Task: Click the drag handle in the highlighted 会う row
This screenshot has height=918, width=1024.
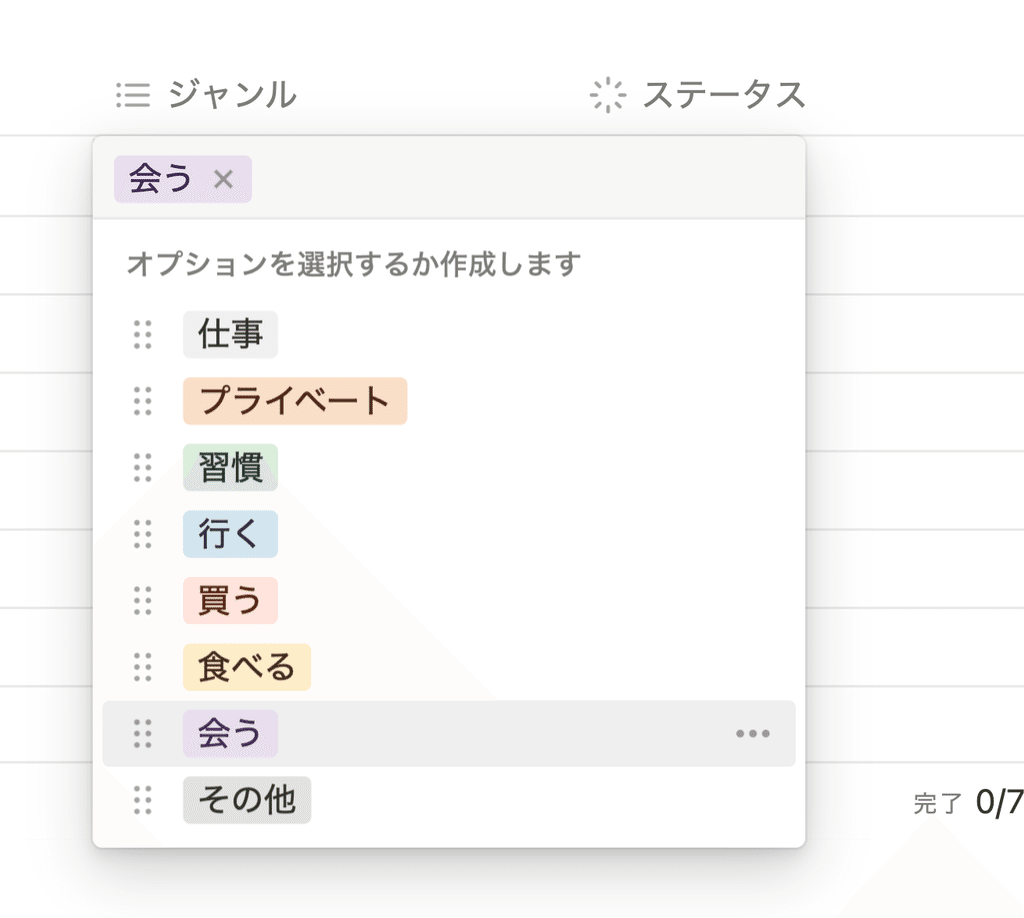Action: pos(142,734)
